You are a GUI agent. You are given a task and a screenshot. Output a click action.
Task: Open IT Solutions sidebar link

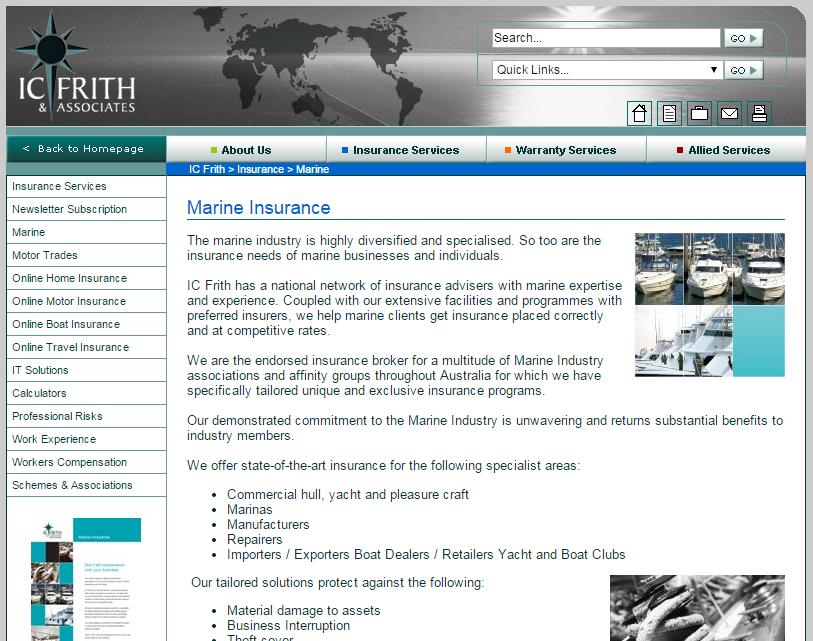86,370
